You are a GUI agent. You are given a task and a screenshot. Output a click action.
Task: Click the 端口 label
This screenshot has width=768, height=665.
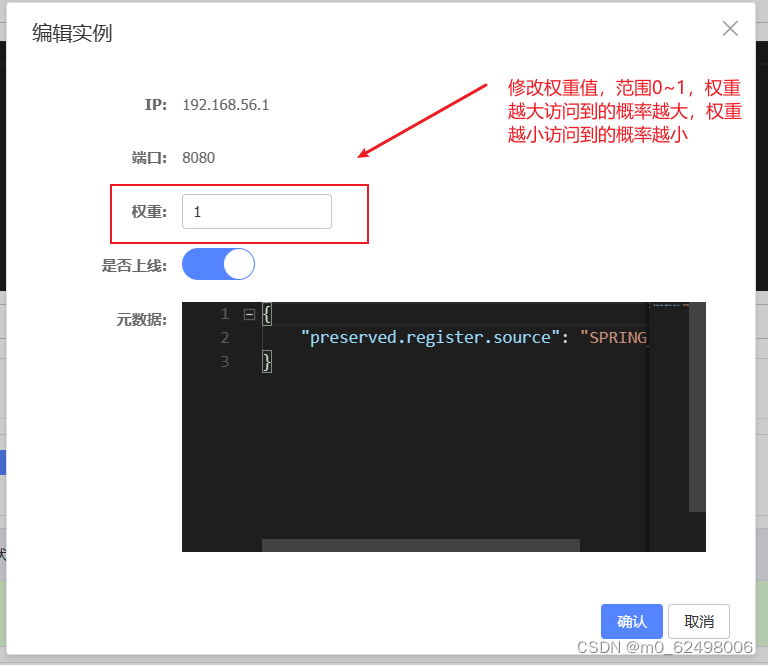pyautogui.click(x=149, y=158)
